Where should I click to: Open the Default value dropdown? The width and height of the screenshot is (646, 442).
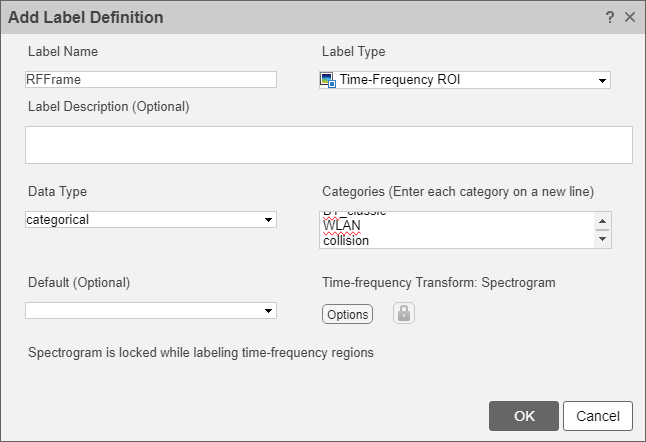[268, 311]
